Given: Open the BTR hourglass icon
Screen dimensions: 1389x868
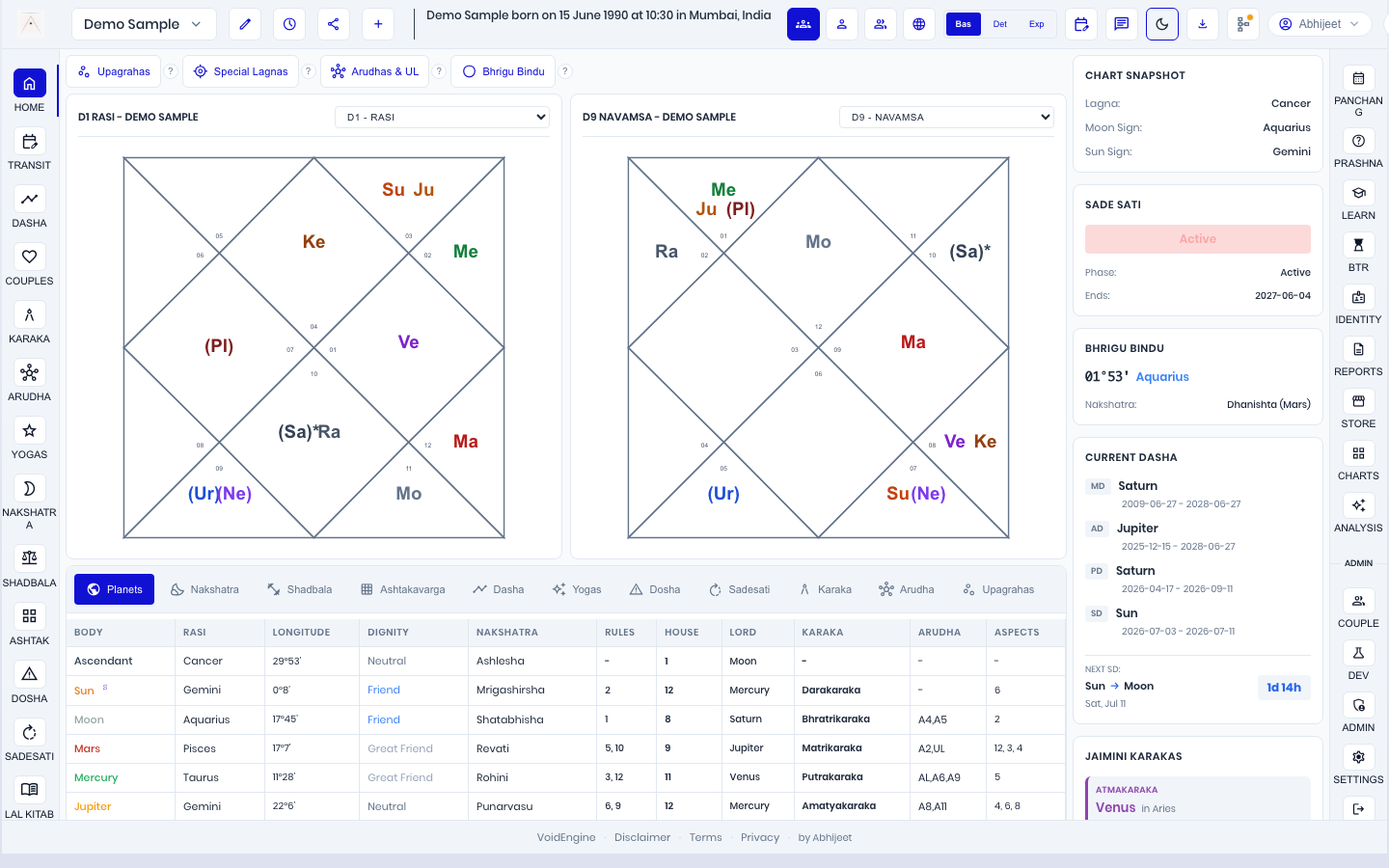Looking at the screenshot, I should pyautogui.click(x=1358, y=245).
